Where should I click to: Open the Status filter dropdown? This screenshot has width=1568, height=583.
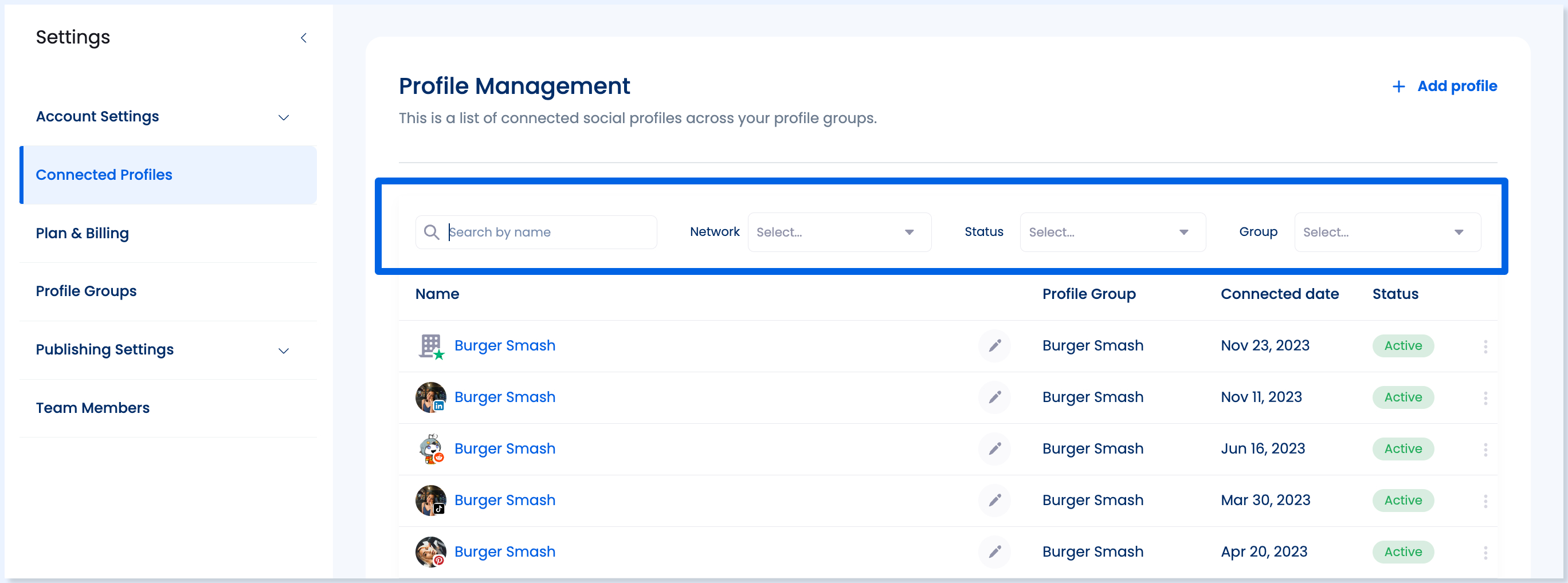pyautogui.click(x=1113, y=232)
